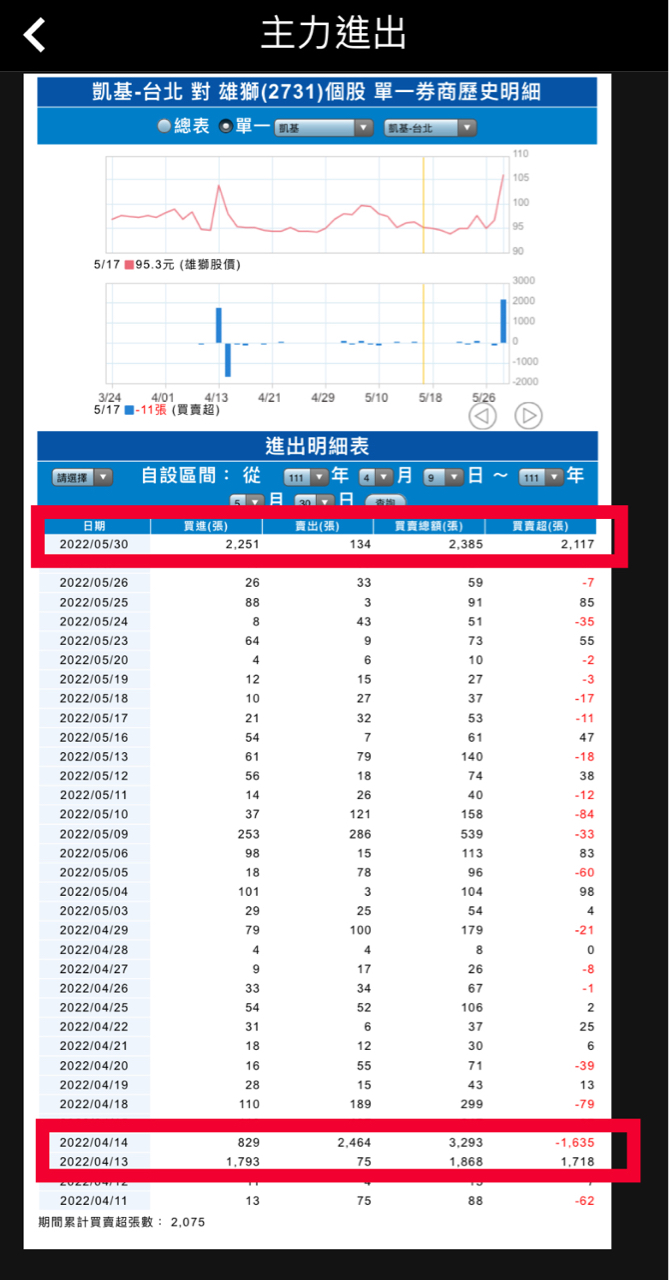Image resolution: width=669 pixels, height=1280 pixels.
Task: Click the 買進(張) column header
Action: [206, 526]
